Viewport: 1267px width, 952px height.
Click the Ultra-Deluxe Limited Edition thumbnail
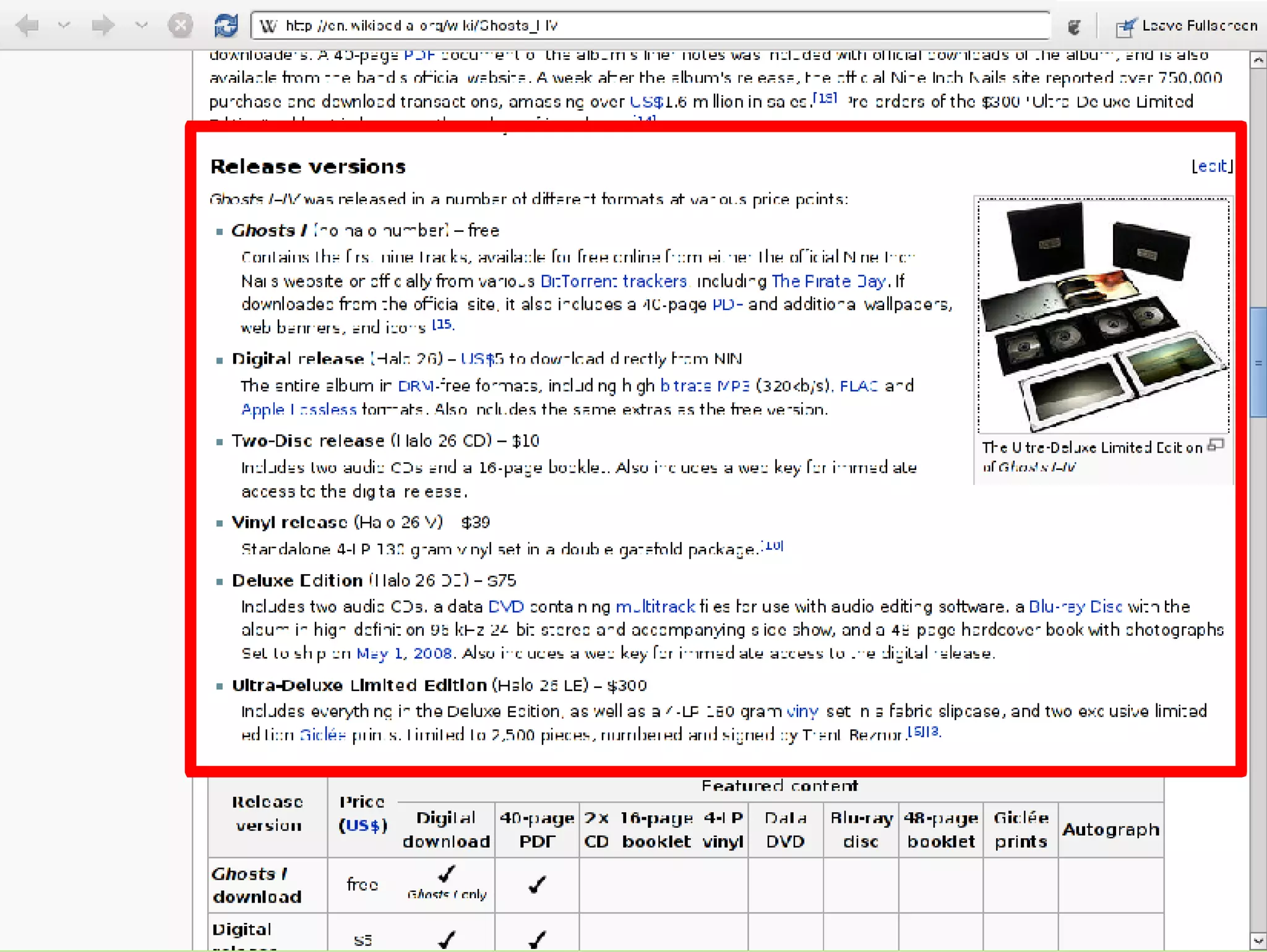pos(1102,315)
